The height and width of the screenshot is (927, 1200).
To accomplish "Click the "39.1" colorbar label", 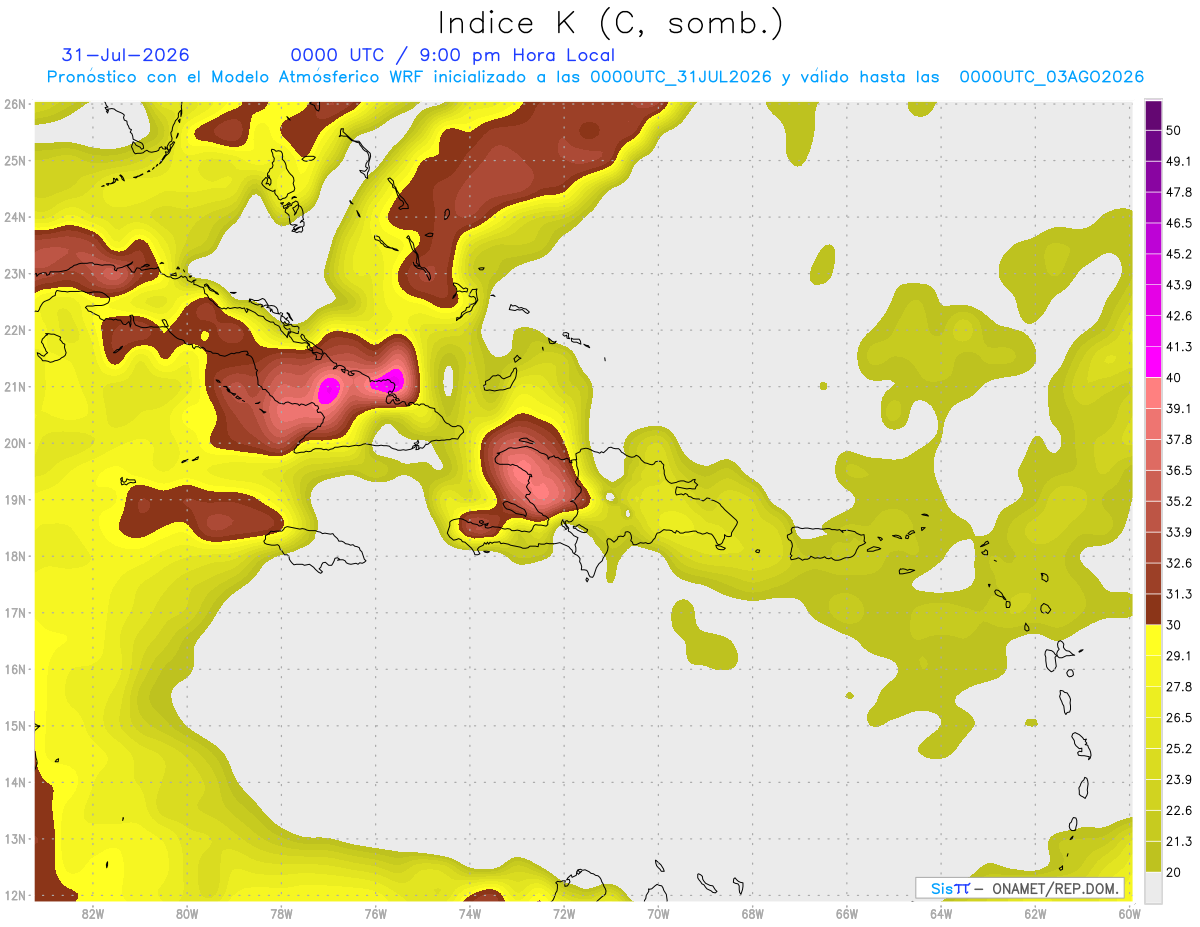I will pyautogui.click(x=1179, y=408).
